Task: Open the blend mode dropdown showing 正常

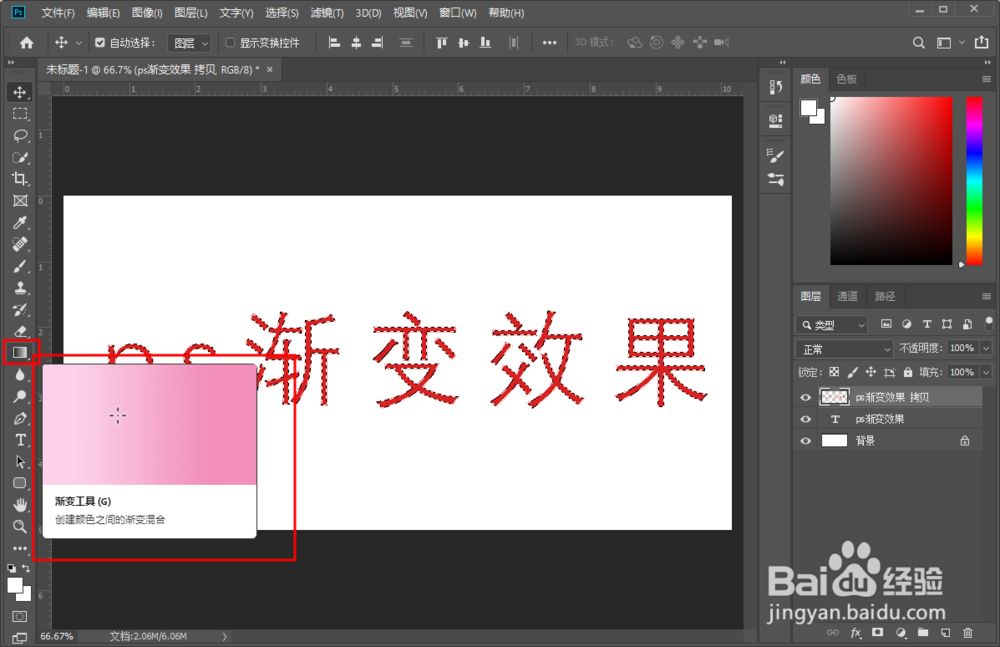Action: pyautogui.click(x=843, y=347)
